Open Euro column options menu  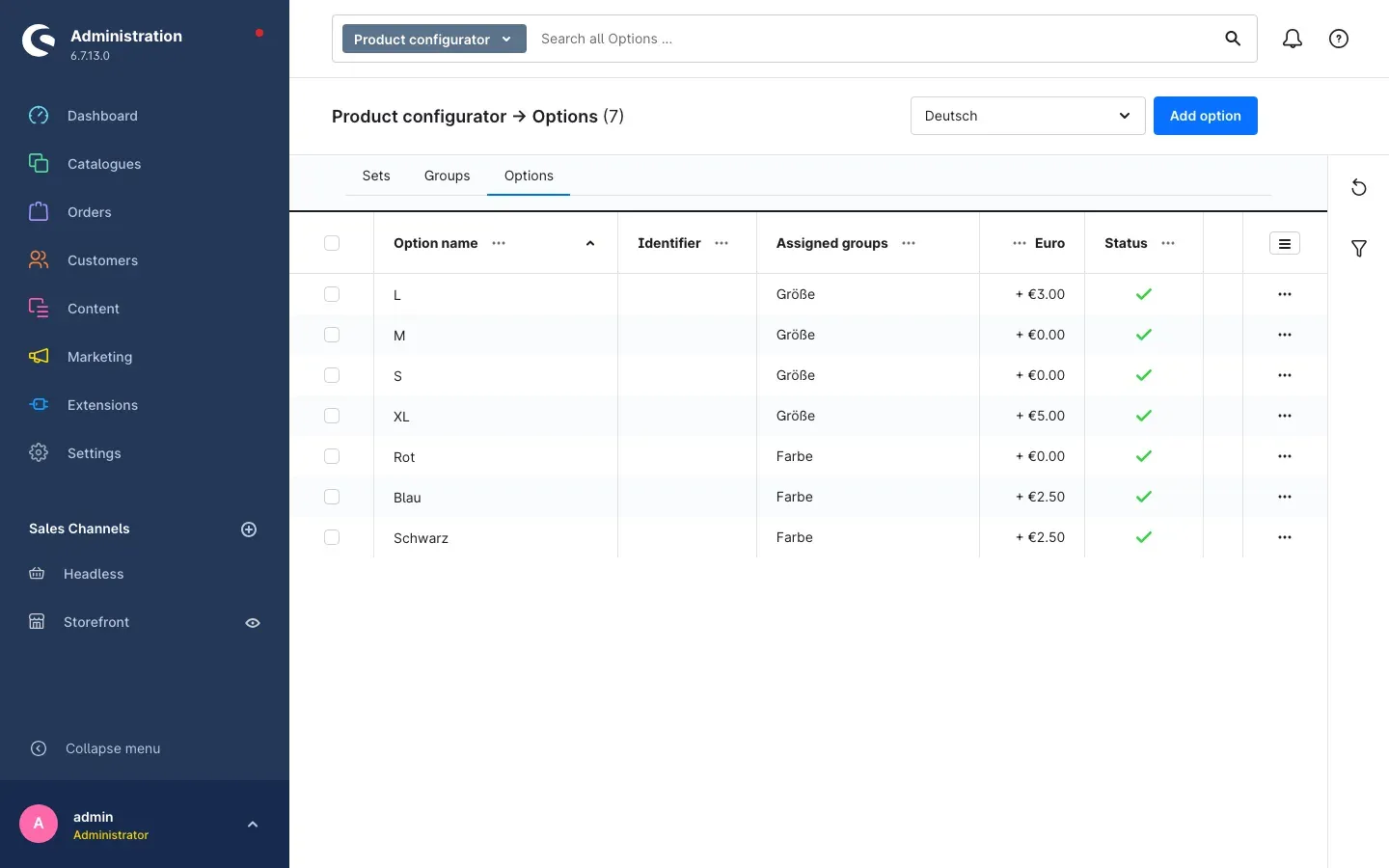1020,243
